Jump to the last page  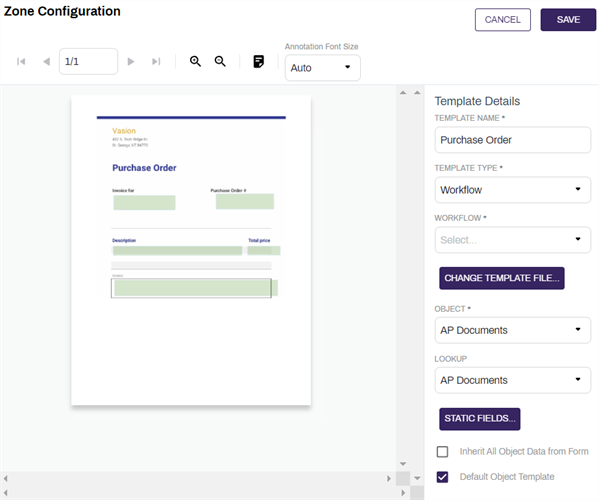pyautogui.click(x=156, y=61)
